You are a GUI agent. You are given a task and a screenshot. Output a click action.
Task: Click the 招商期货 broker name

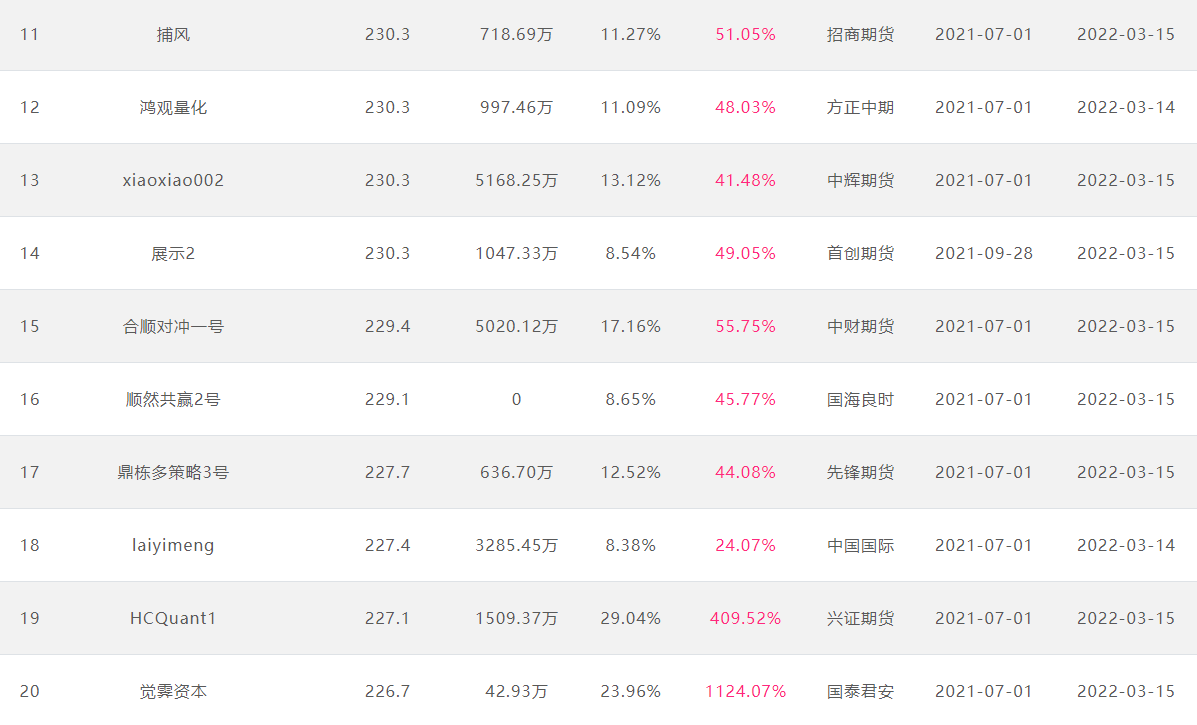[x=860, y=34]
